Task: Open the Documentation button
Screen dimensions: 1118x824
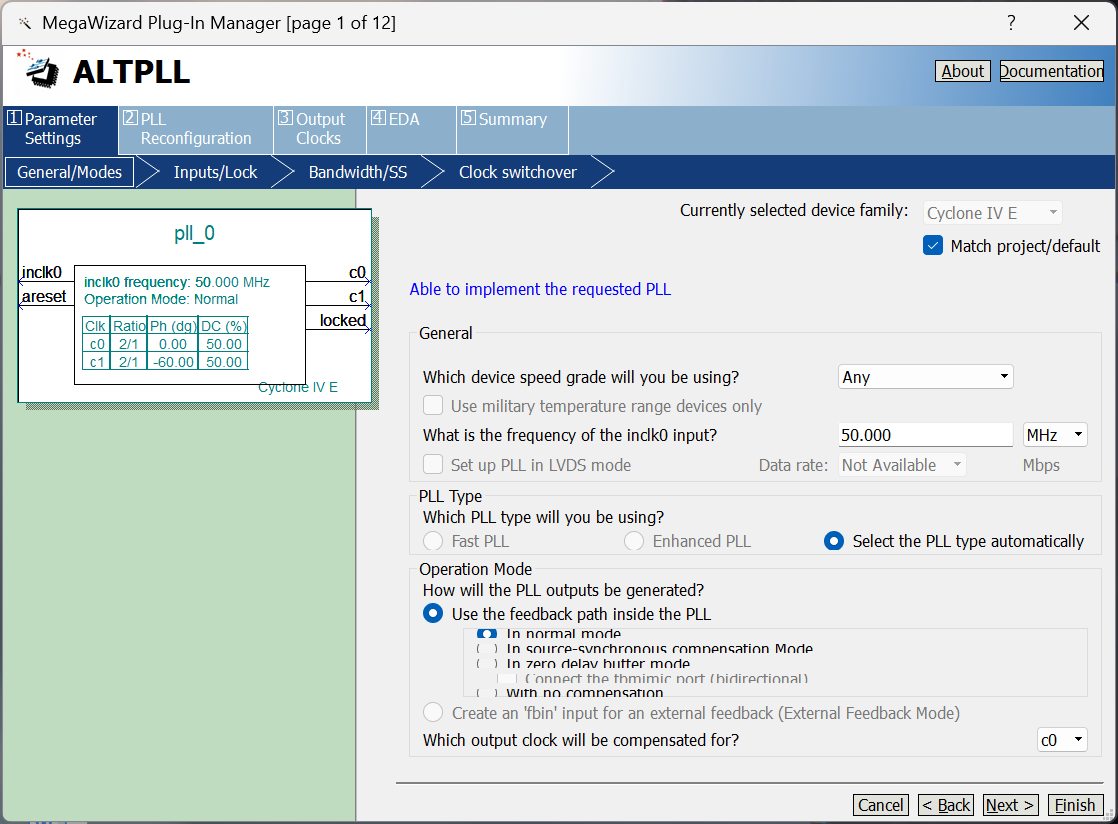Action: tap(1052, 71)
